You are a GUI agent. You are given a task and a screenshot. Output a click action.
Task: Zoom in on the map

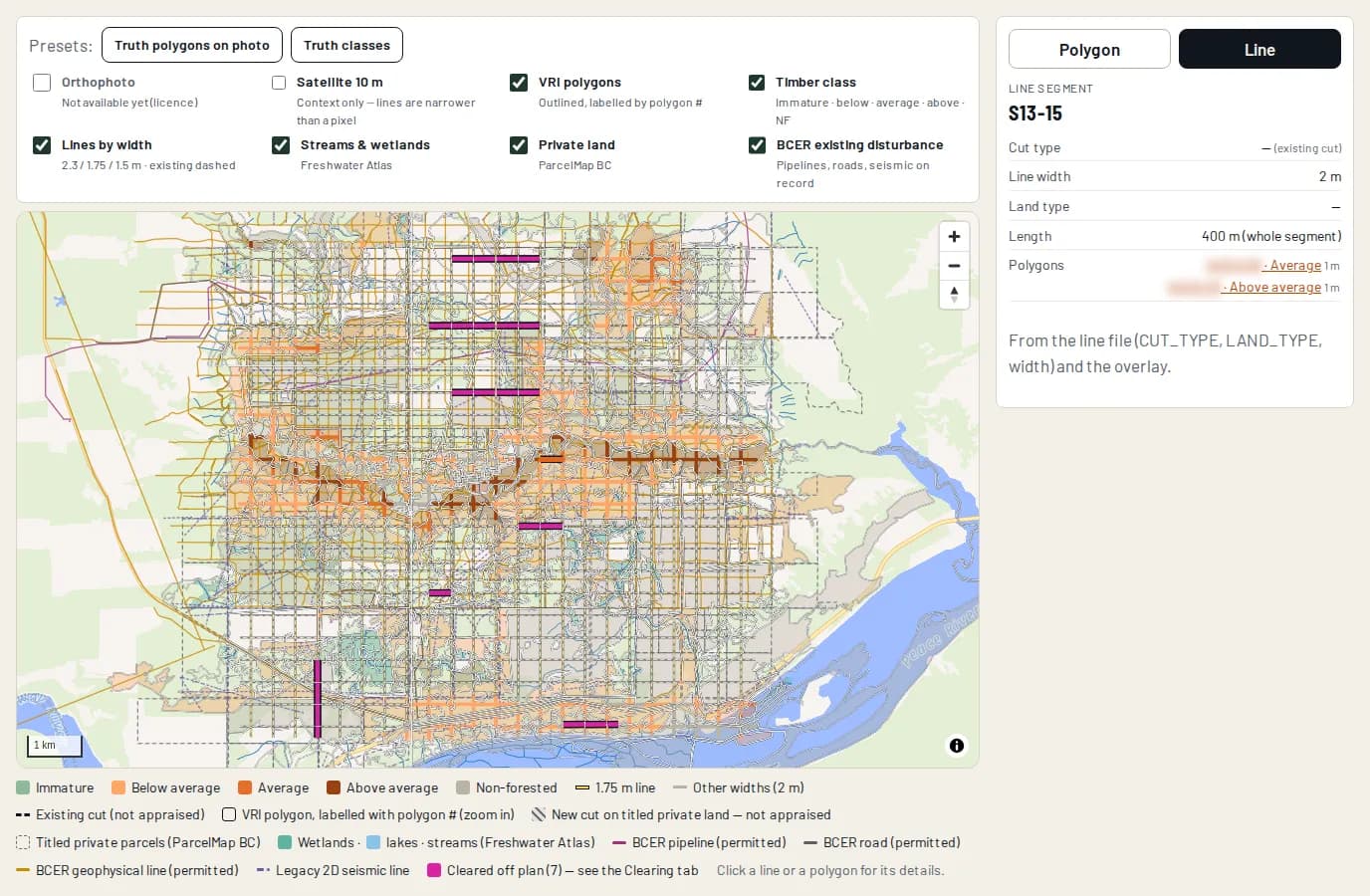[954, 237]
